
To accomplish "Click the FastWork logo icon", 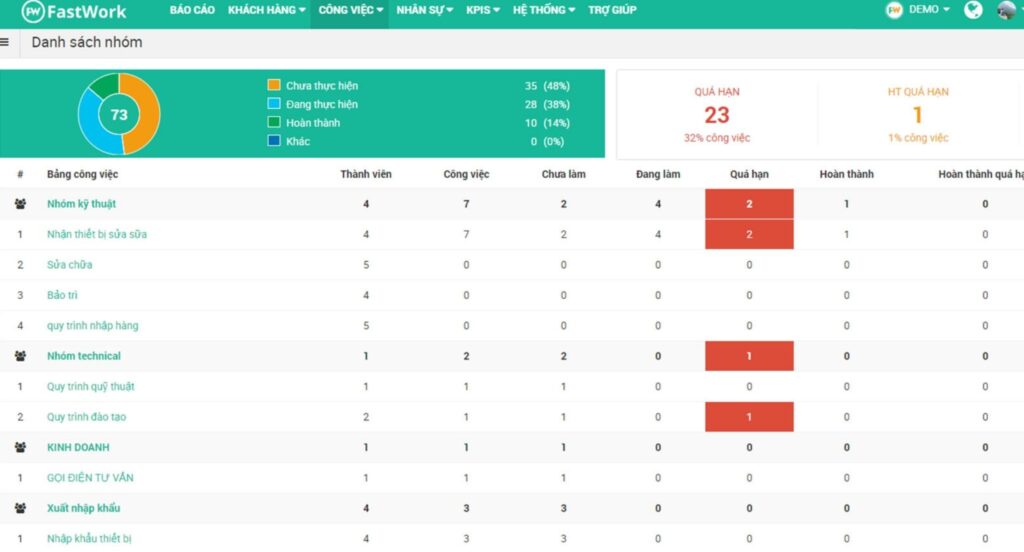I will (33, 11).
